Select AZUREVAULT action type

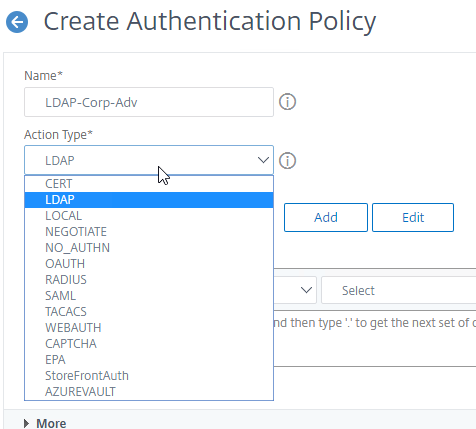149,392
